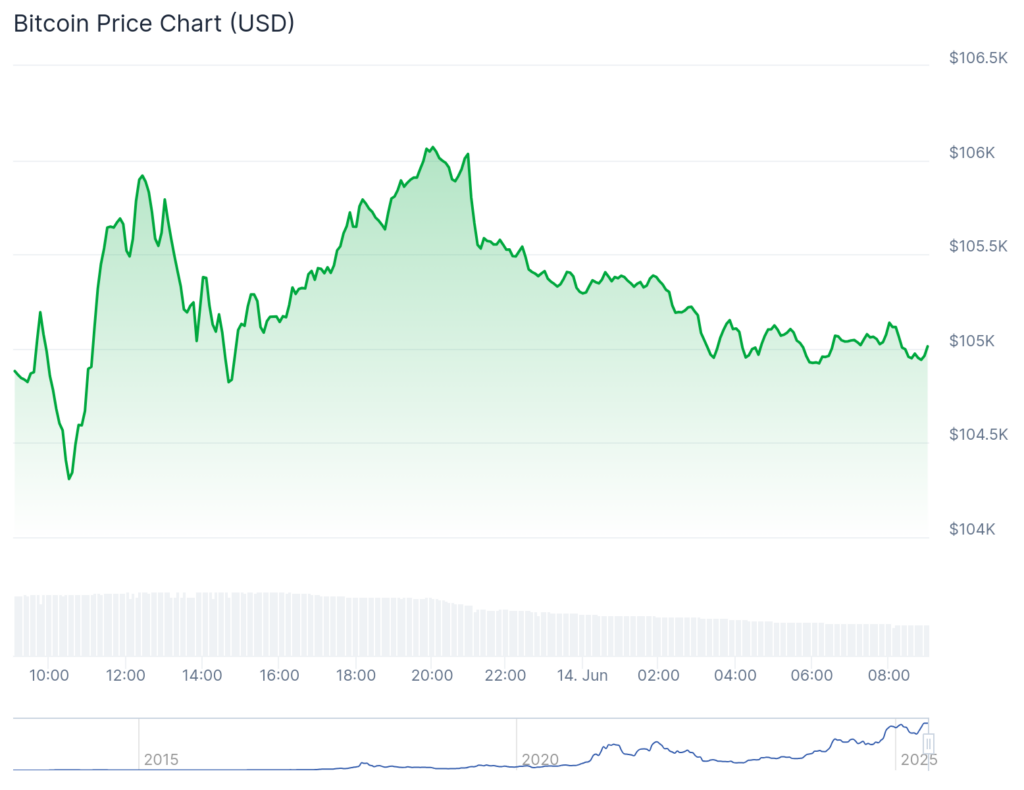Click the 10:00 time axis label

(50, 675)
